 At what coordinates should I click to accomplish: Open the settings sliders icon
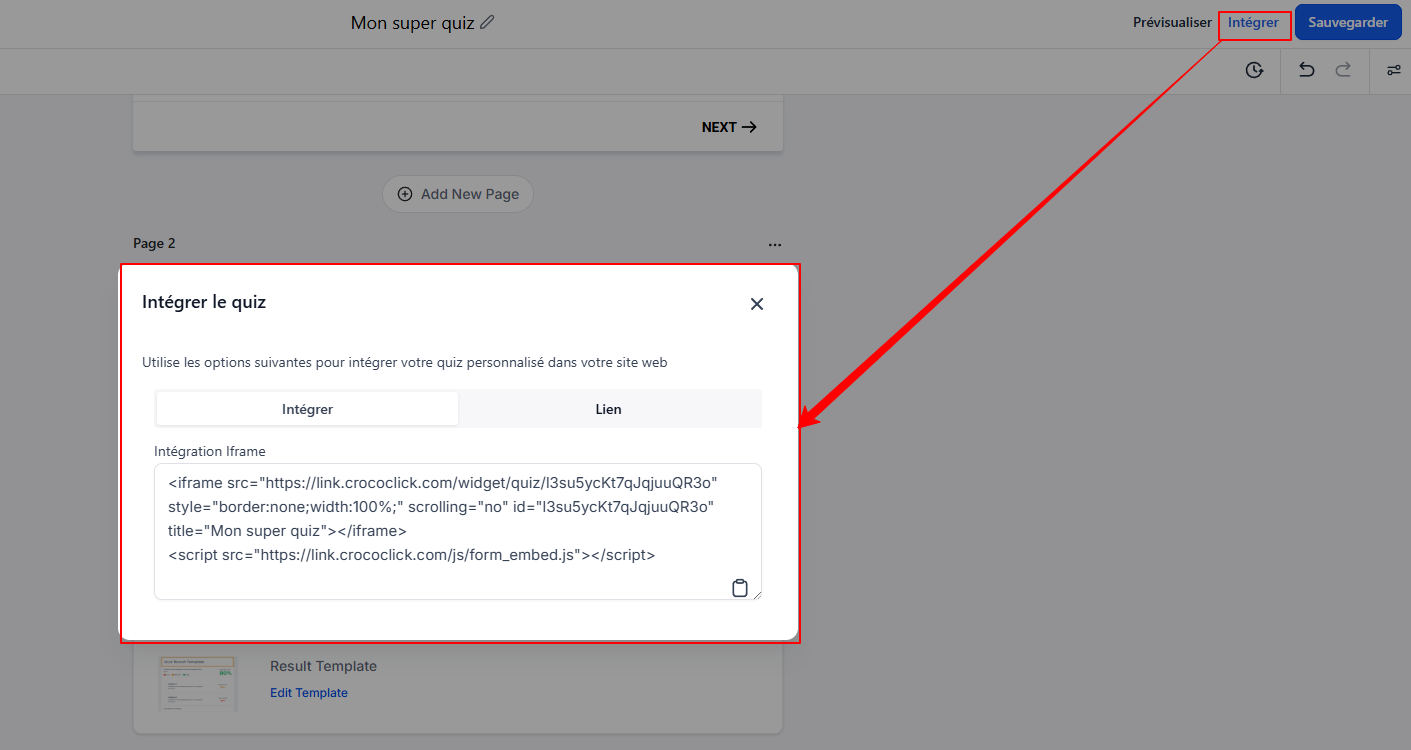click(1394, 70)
